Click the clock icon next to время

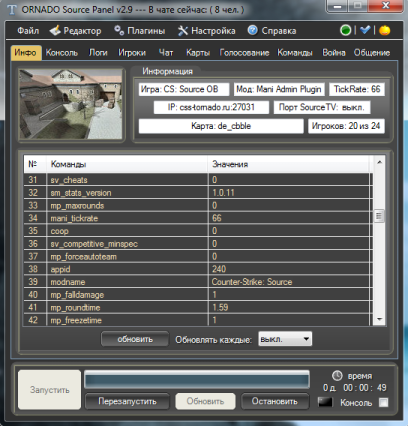tap(337, 376)
